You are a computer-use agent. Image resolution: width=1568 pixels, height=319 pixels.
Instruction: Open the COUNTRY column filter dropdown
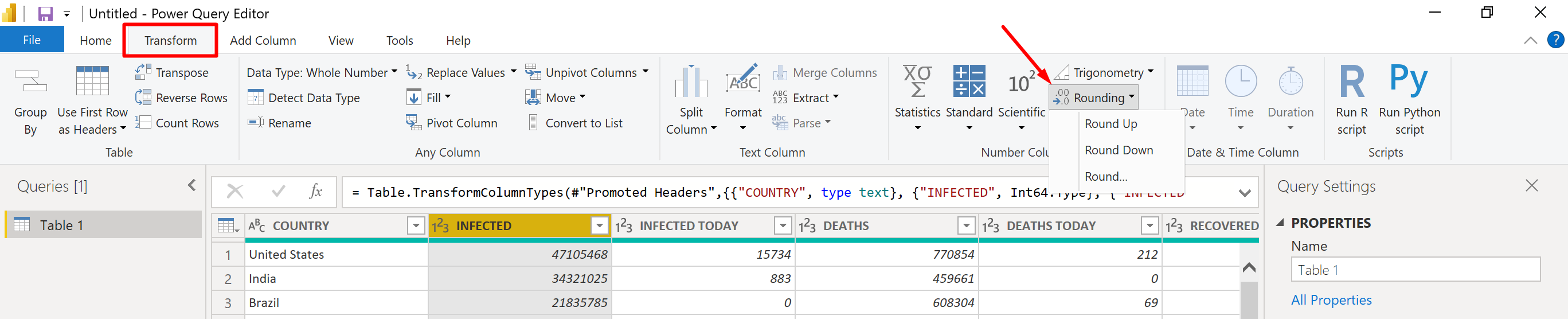[416, 226]
